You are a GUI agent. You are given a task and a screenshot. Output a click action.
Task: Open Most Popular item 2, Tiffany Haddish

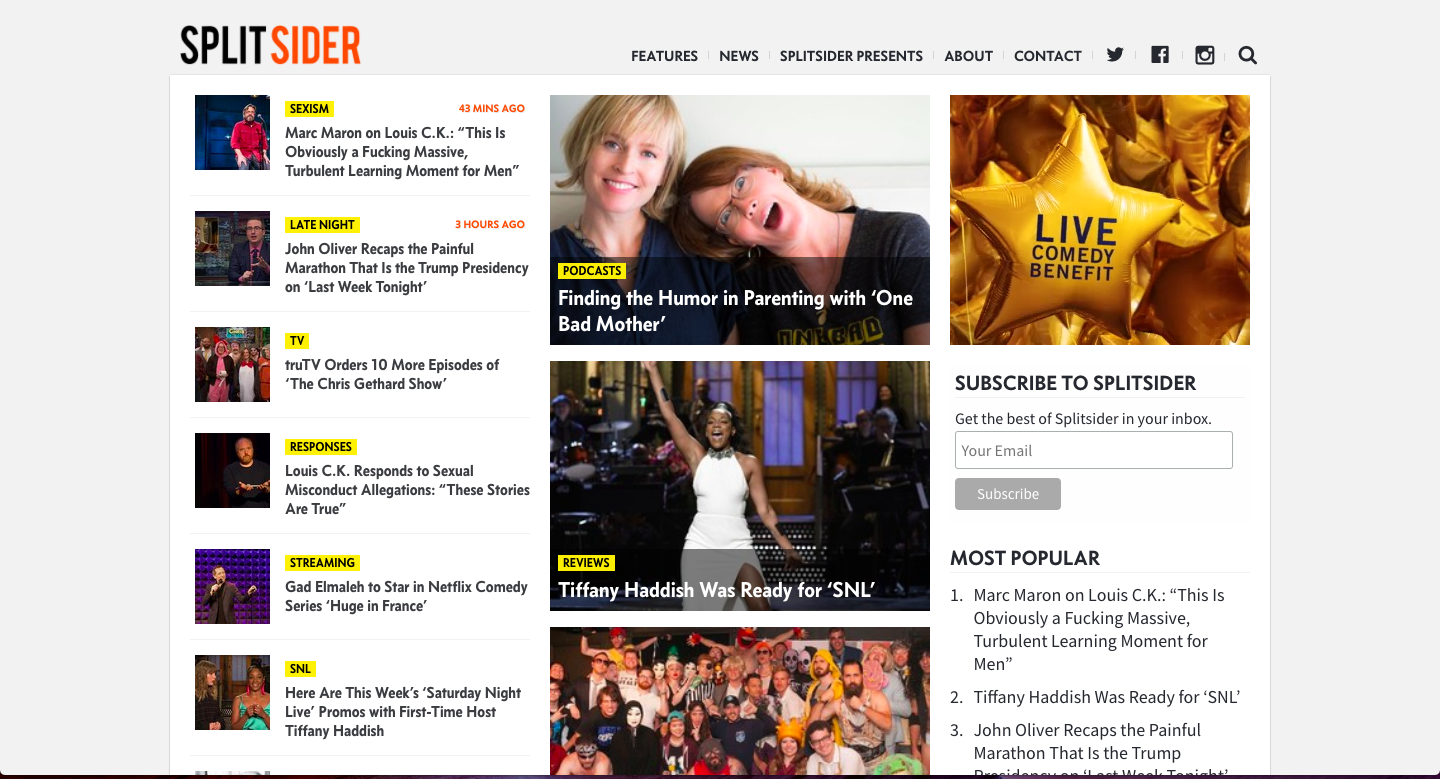1107,697
